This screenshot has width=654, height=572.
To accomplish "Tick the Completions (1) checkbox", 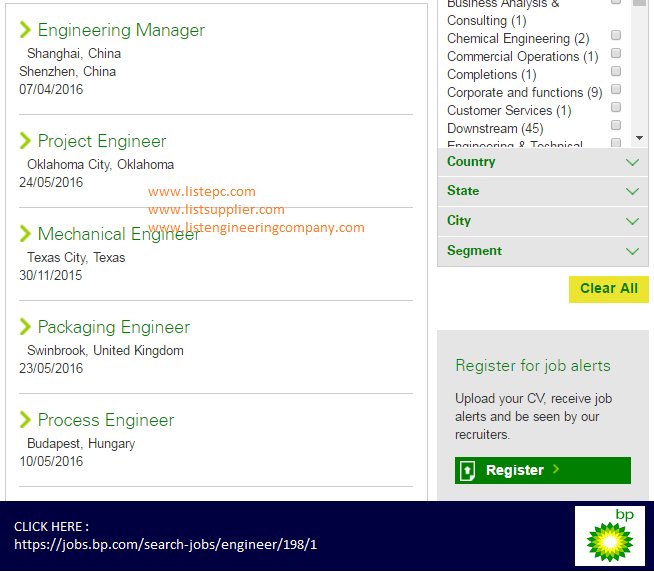I will click(x=616, y=71).
